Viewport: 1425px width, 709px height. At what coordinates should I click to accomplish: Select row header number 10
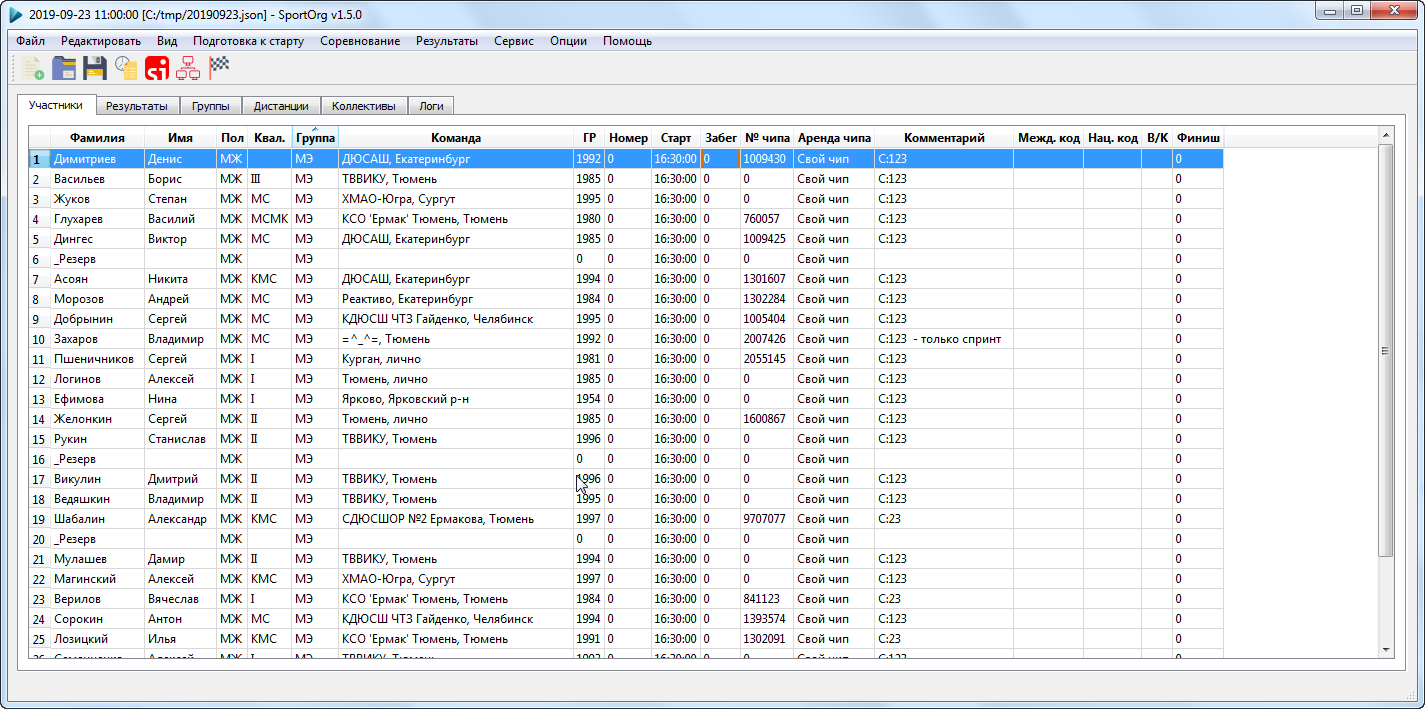(39, 339)
